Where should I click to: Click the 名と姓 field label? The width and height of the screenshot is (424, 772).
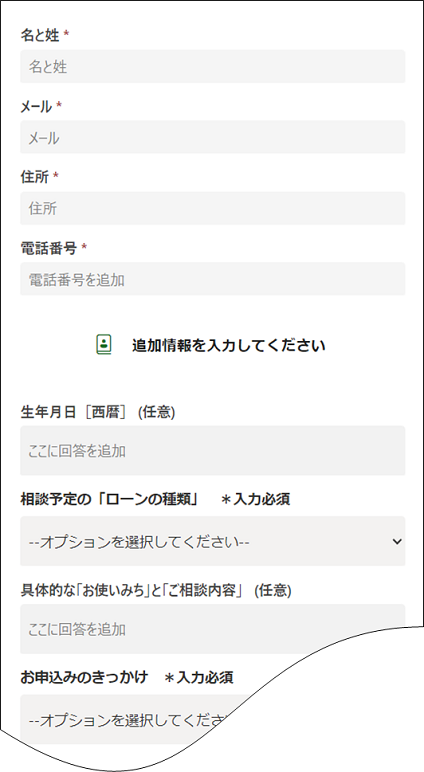40,35
